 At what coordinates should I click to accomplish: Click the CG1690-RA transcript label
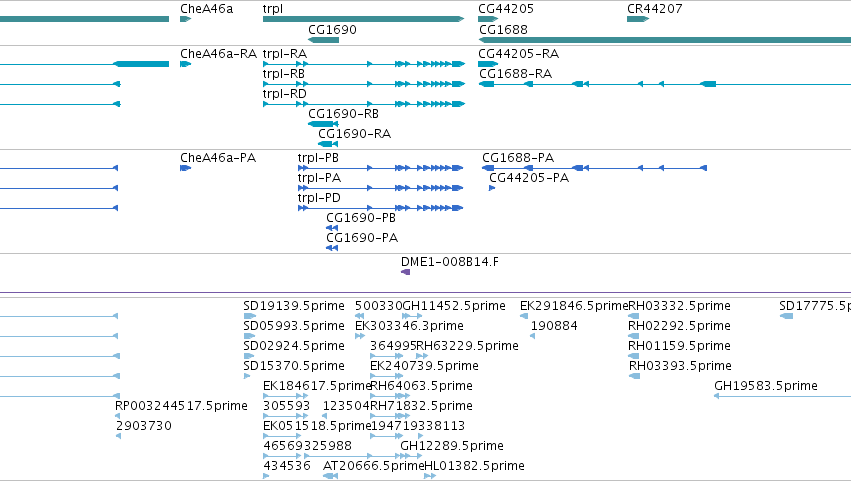click(x=354, y=134)
